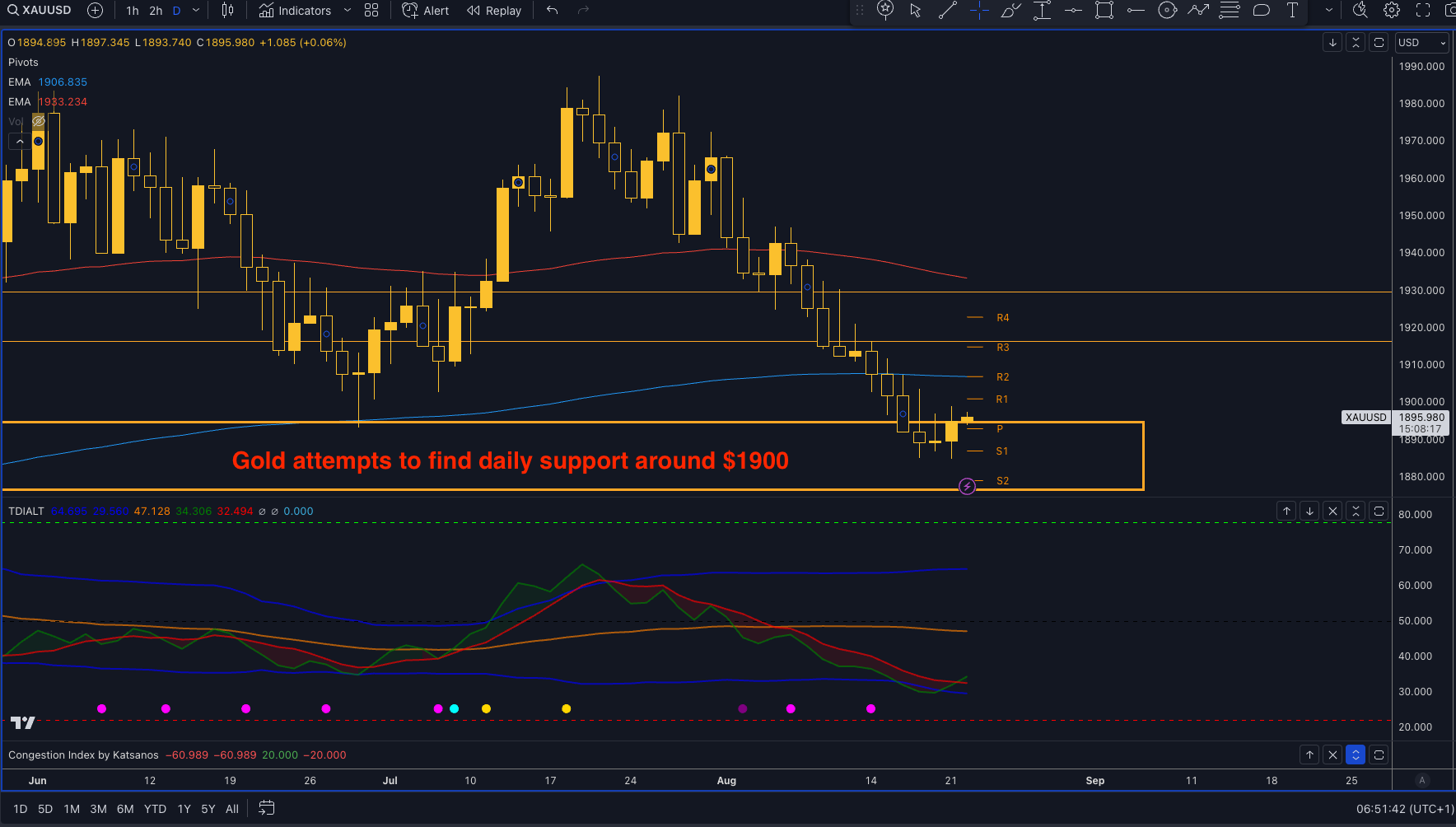Toggle auto scale on price axis

(1421, 780)
